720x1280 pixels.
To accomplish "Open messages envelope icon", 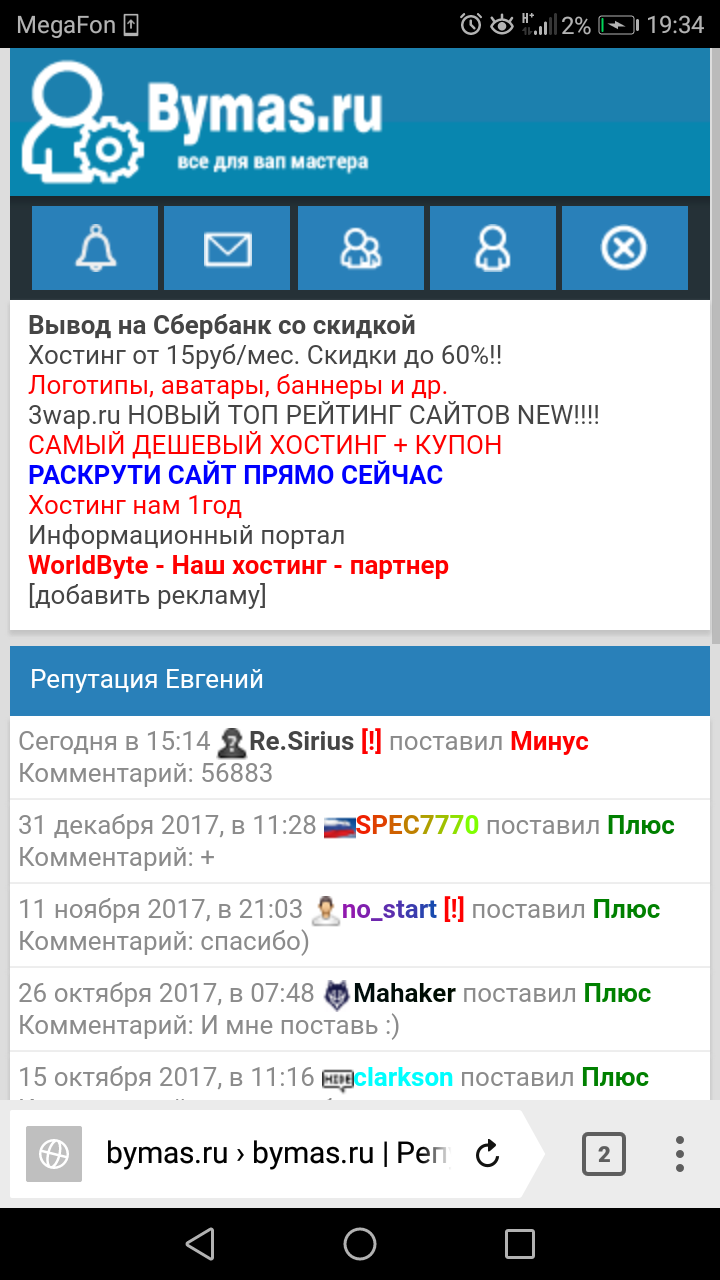I will (227, 248).
